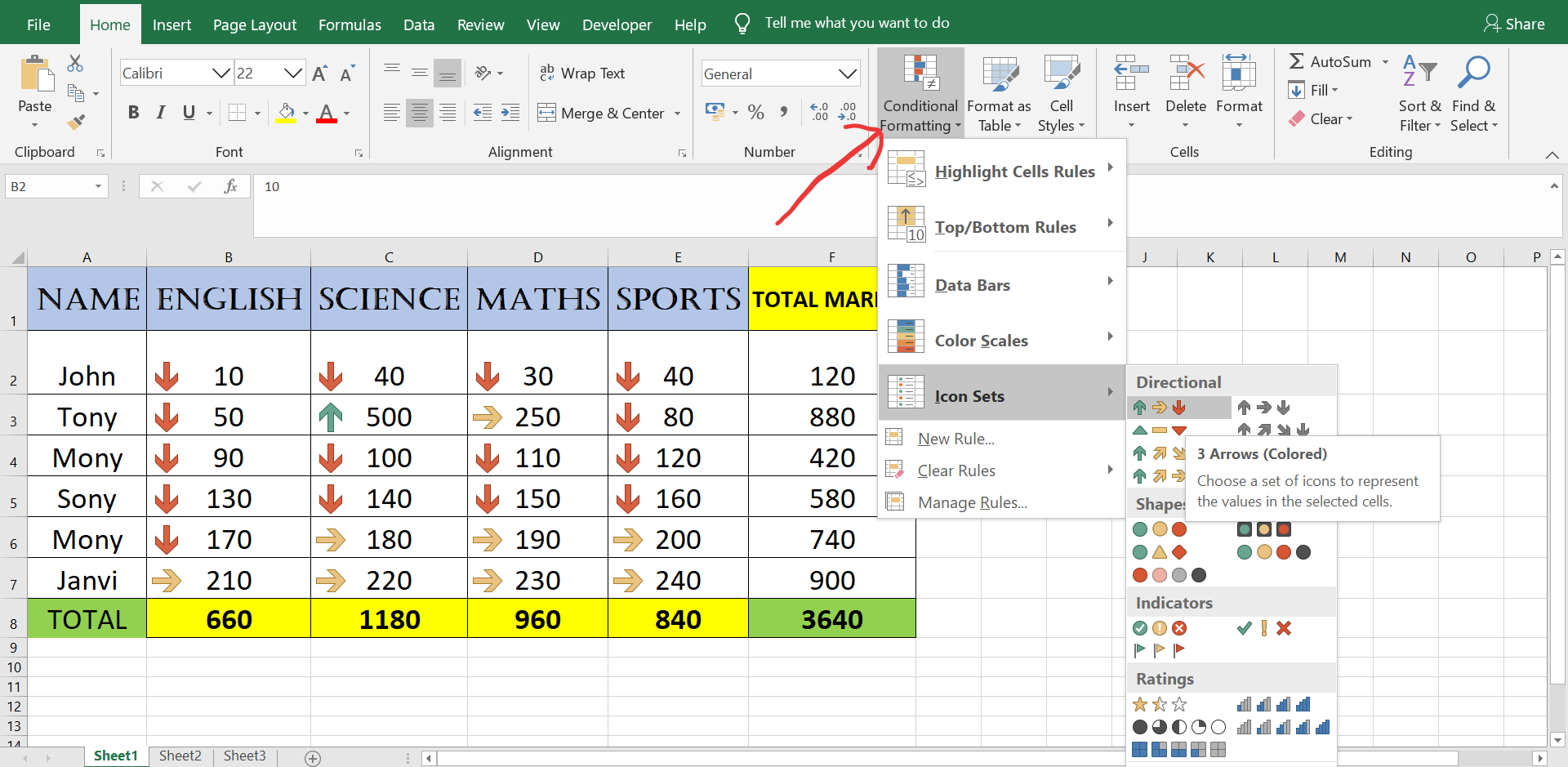
Task: Click the Percent Style icon
Action: [755, 112]
